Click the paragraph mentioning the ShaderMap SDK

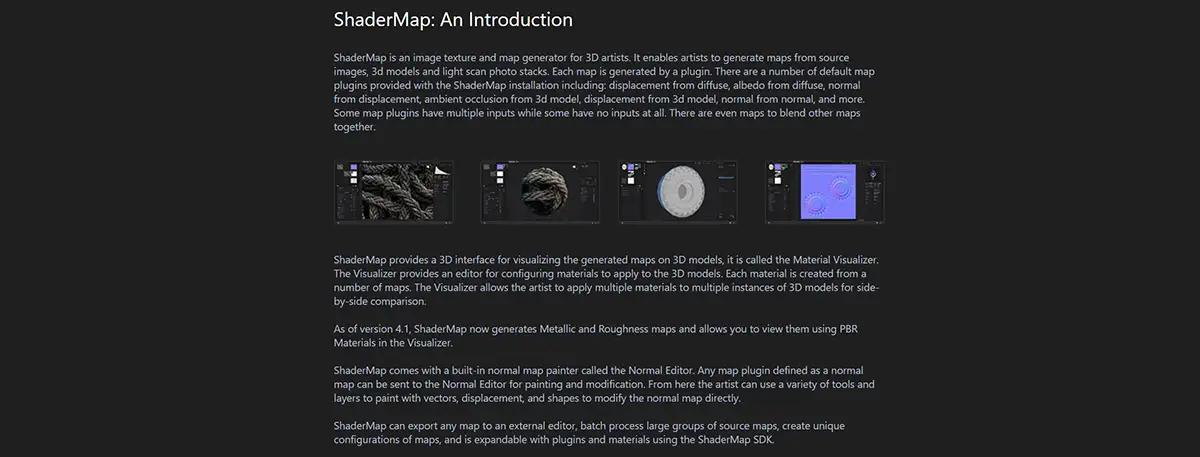click(590, 433)
